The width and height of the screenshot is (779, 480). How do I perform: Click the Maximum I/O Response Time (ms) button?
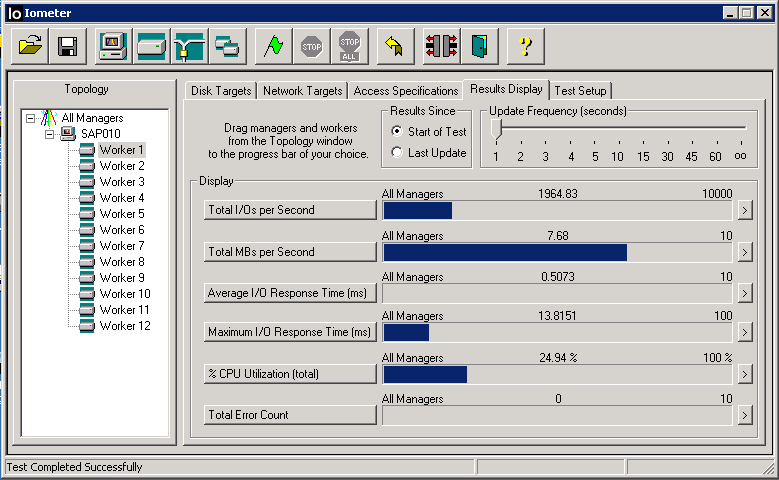(290, 332)
